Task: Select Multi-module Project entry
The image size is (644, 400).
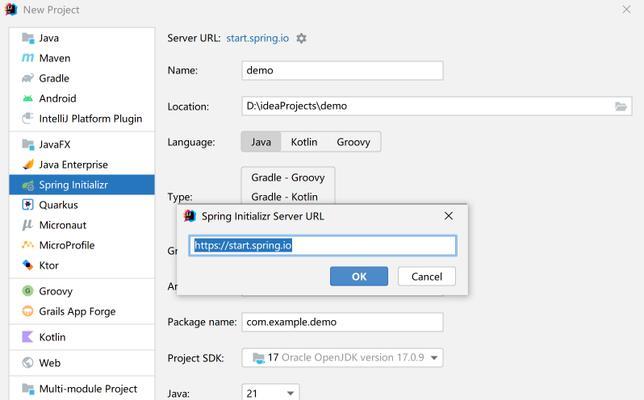Action: (x=82, y=389)
